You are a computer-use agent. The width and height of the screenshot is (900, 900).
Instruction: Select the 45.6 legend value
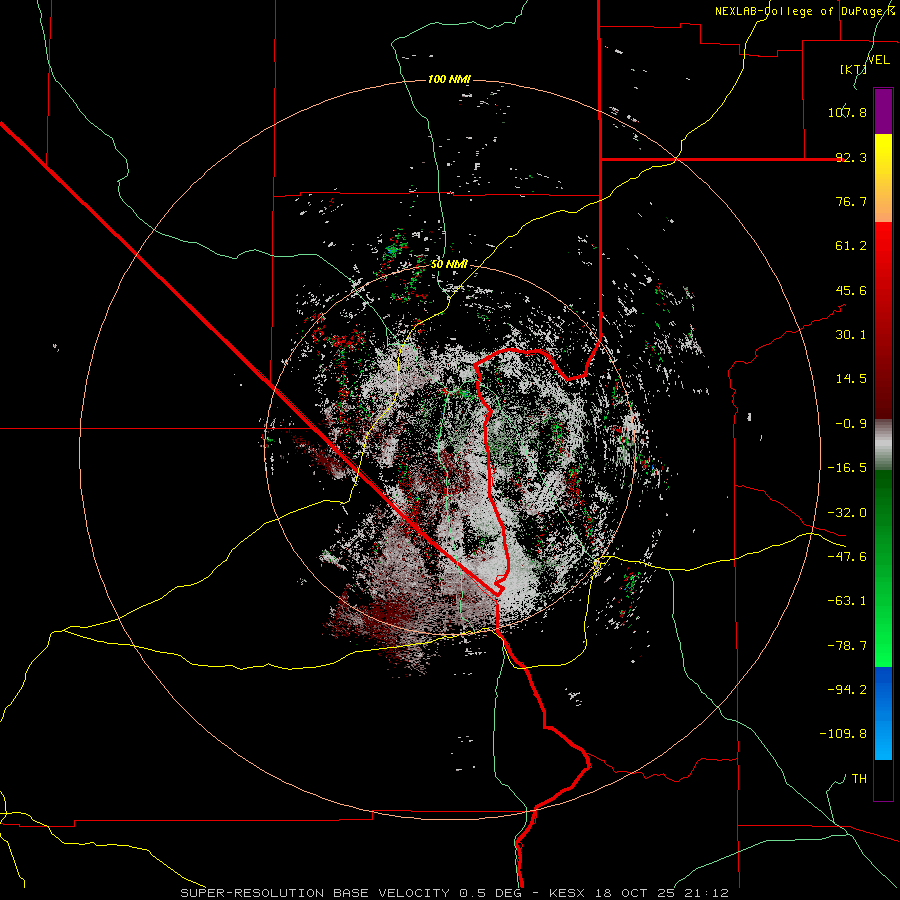tap(851, 290)
